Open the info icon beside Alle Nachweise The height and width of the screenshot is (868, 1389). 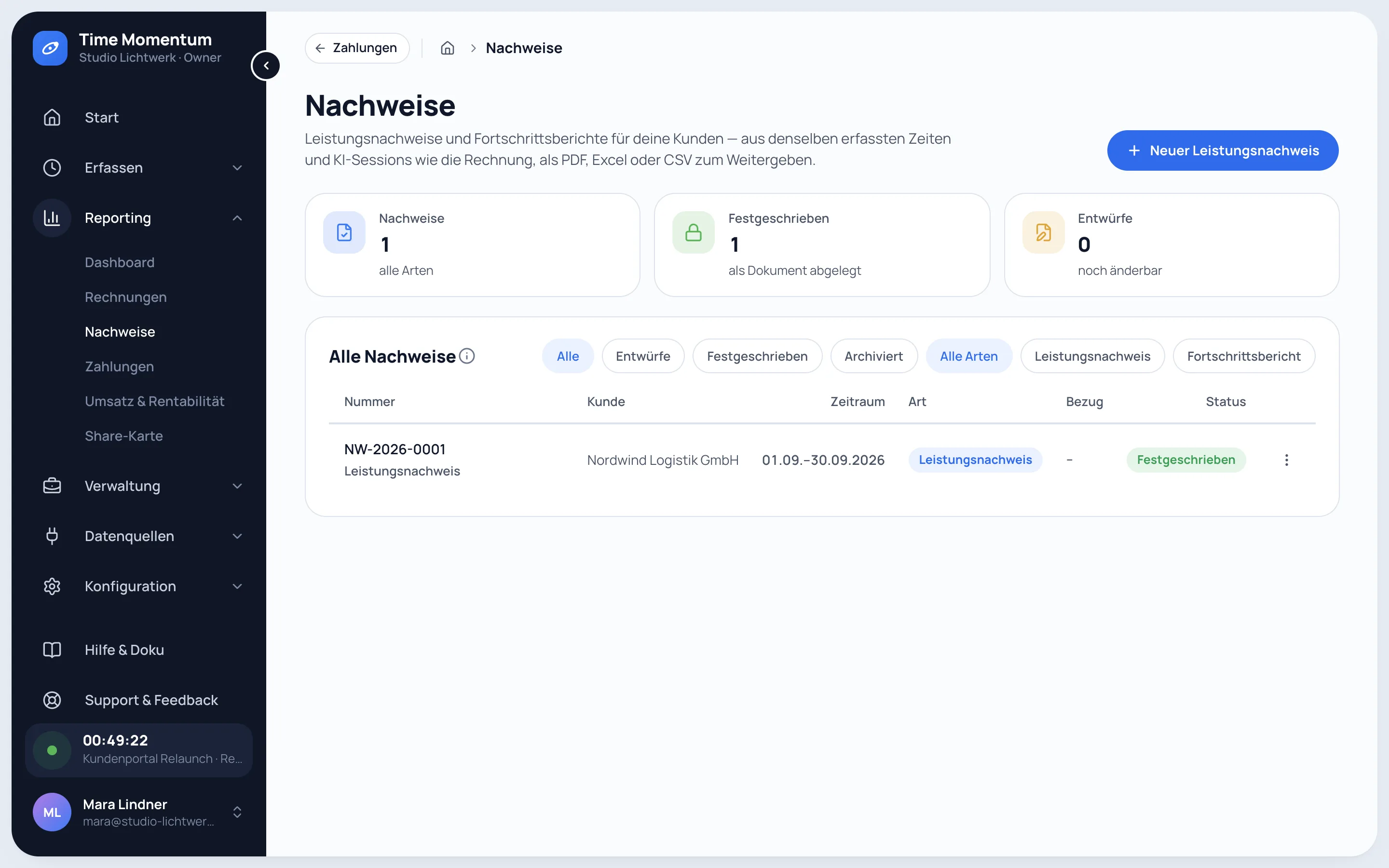pos(467,356)
